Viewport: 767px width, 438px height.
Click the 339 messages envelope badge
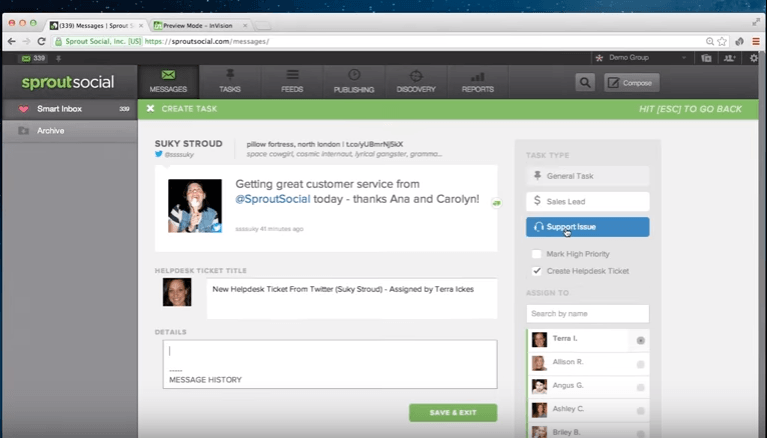pyautogui.click(x=33, y=58)
